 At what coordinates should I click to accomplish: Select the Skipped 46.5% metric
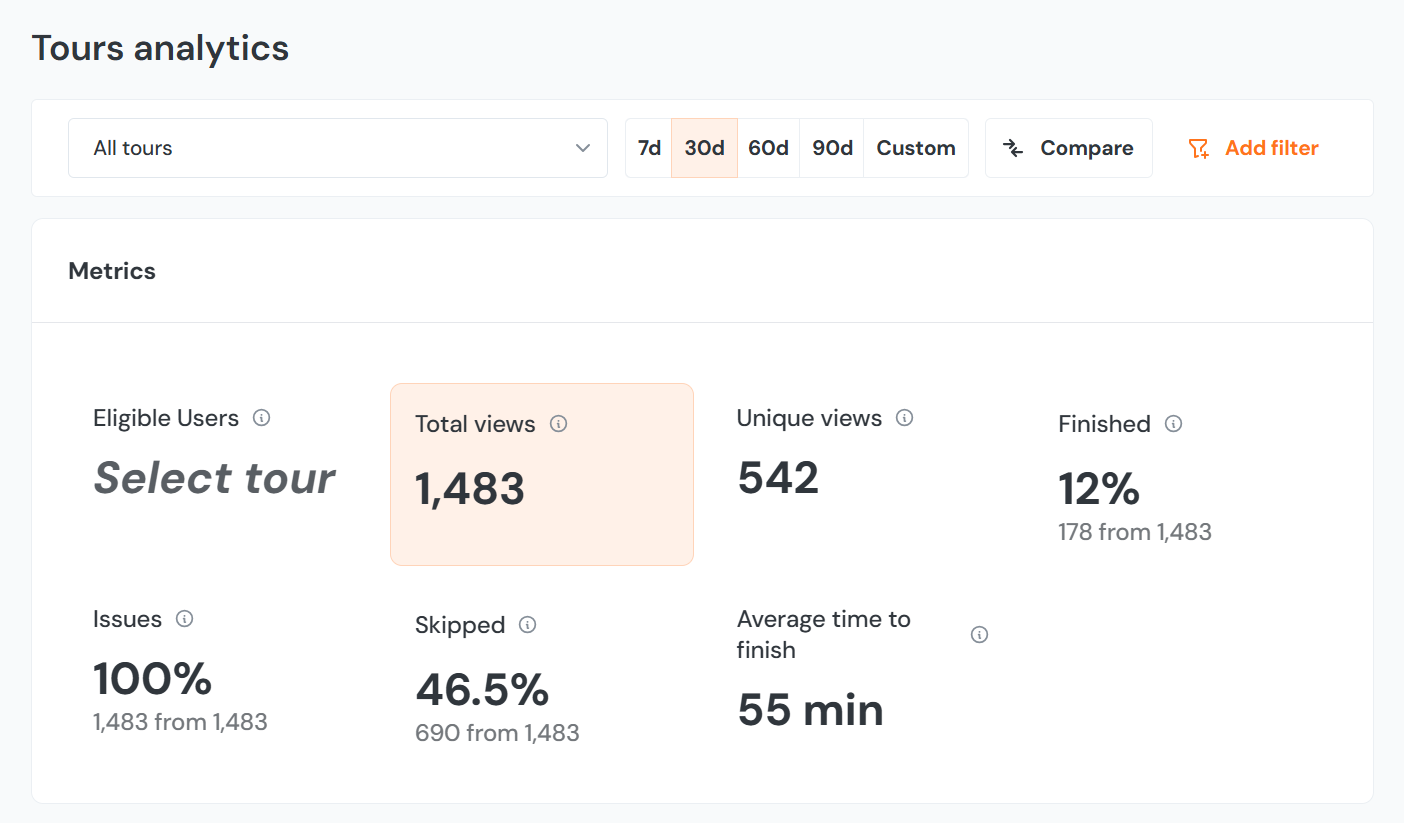(x=482, y=689)
